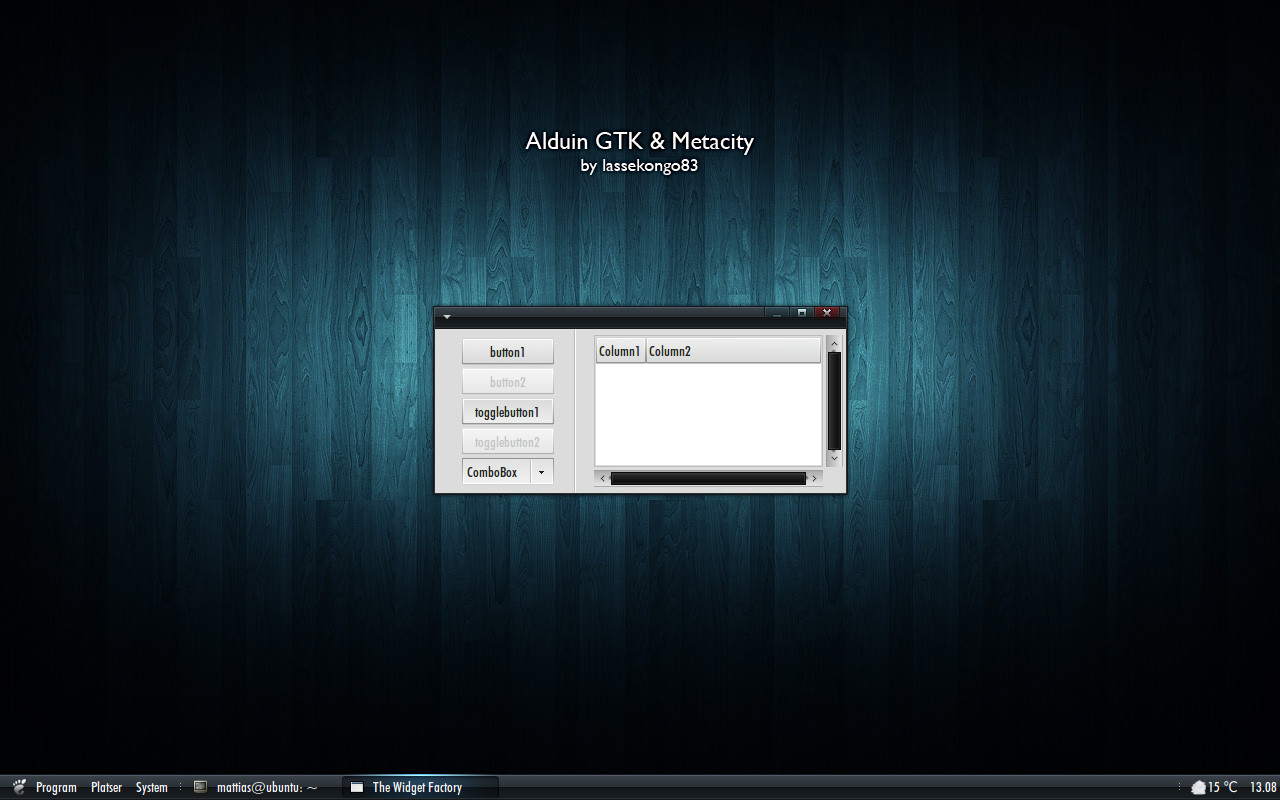Open the Platser menu
Screen dimensions: 1280x800
[106, 787]
